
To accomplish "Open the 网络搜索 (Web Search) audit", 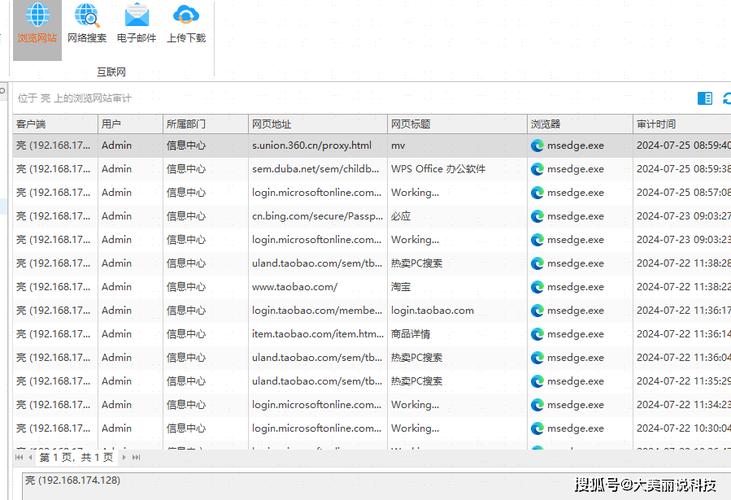I will click(x=87, y=25).
